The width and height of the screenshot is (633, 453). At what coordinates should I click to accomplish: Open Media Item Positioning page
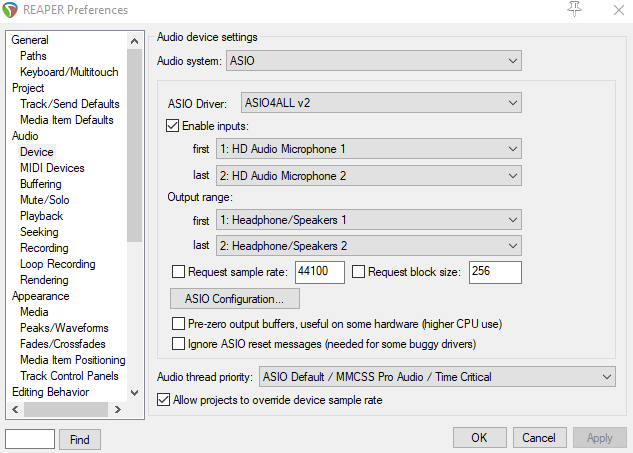tap(73, 360)
